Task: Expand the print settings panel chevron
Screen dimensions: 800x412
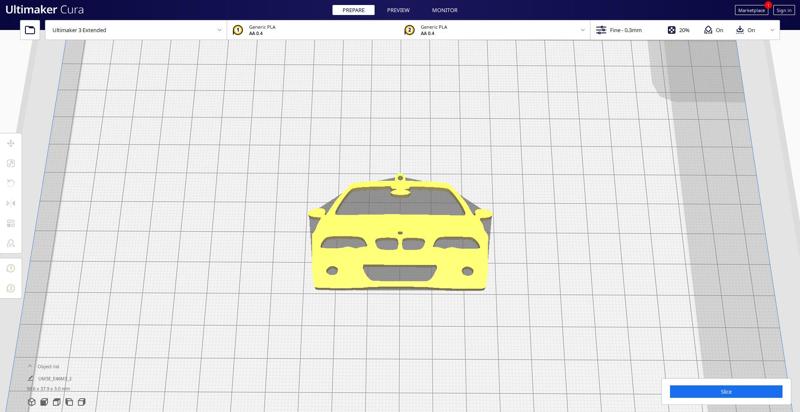Action: [x=772, y=30]
